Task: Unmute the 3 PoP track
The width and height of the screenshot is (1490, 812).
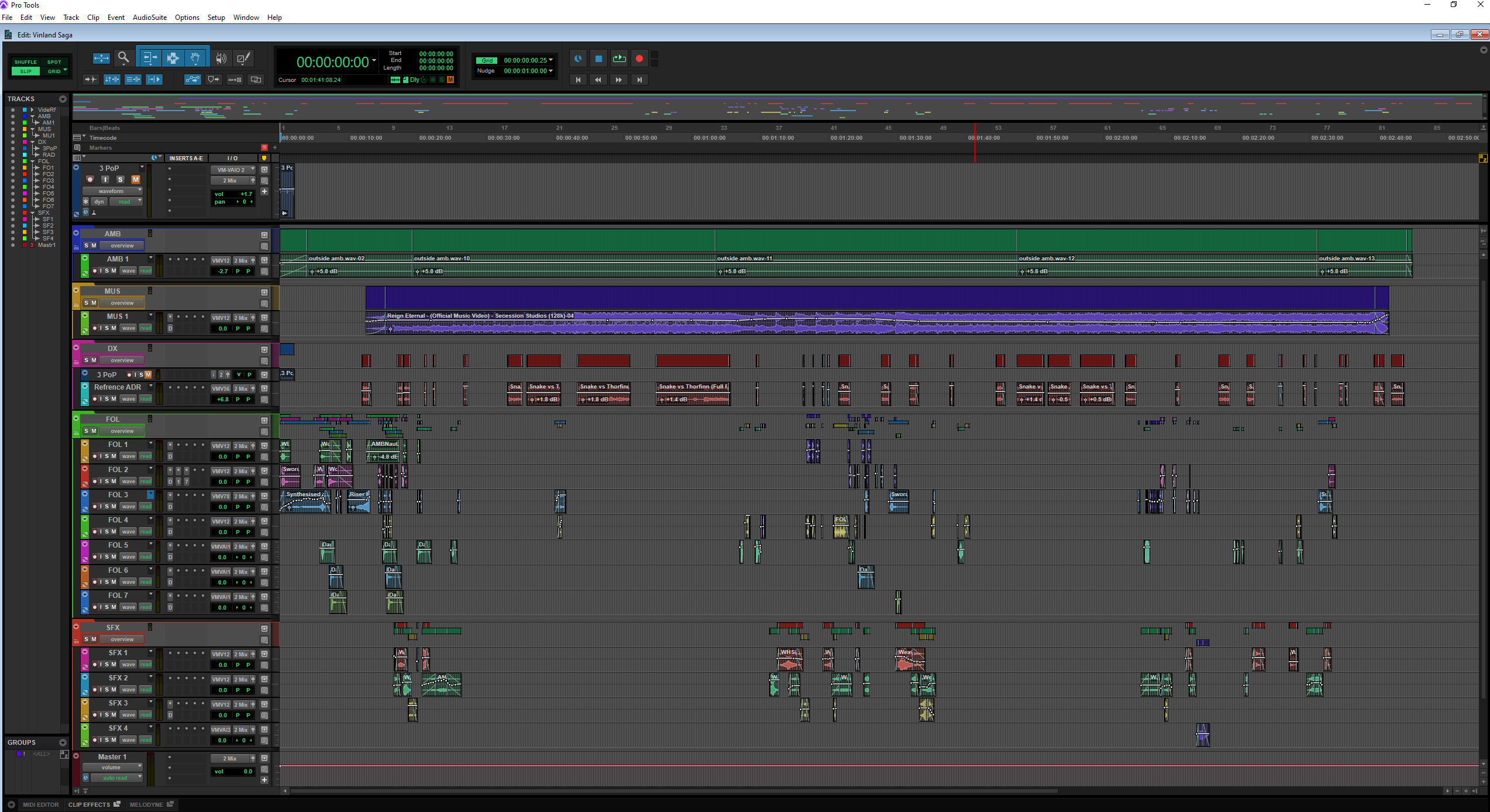Action: coord(136,180)
